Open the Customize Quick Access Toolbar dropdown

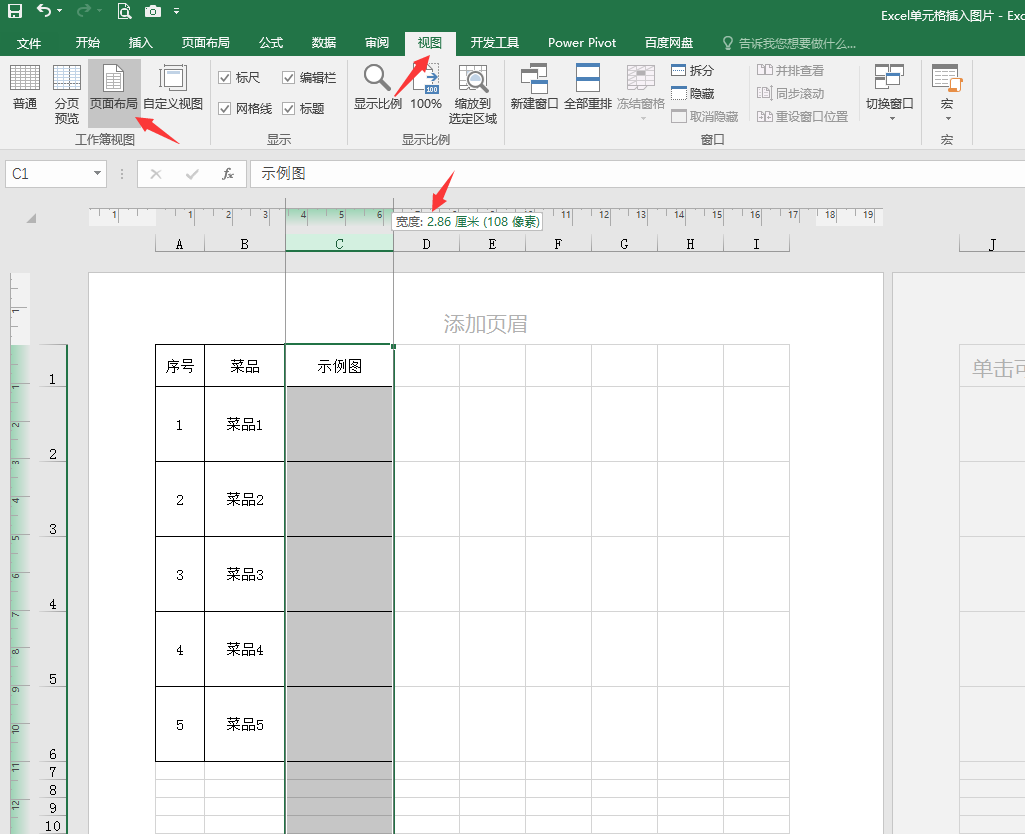176,11
